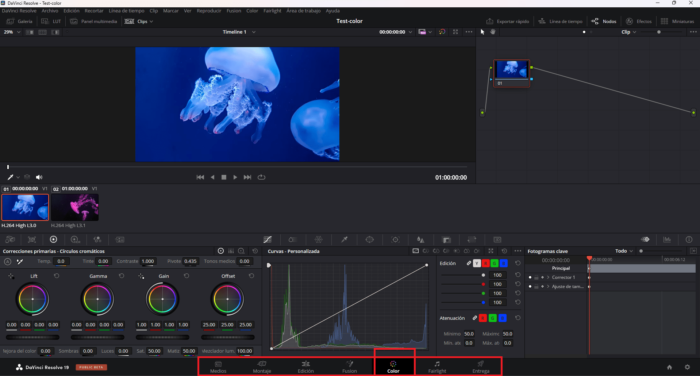Click the Lift reset arrow
700x376 pixels.
(x=56, y=276)
